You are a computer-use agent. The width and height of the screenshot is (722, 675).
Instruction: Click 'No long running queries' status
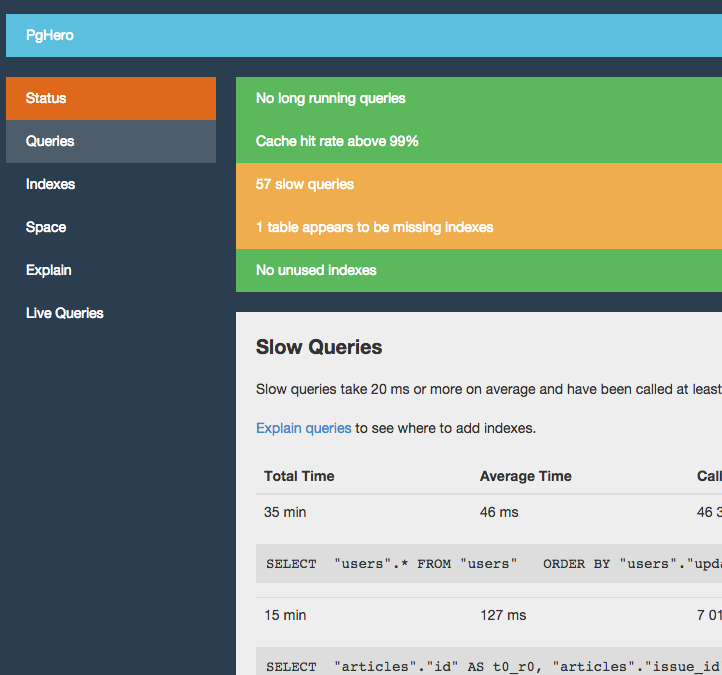point(479,99)
